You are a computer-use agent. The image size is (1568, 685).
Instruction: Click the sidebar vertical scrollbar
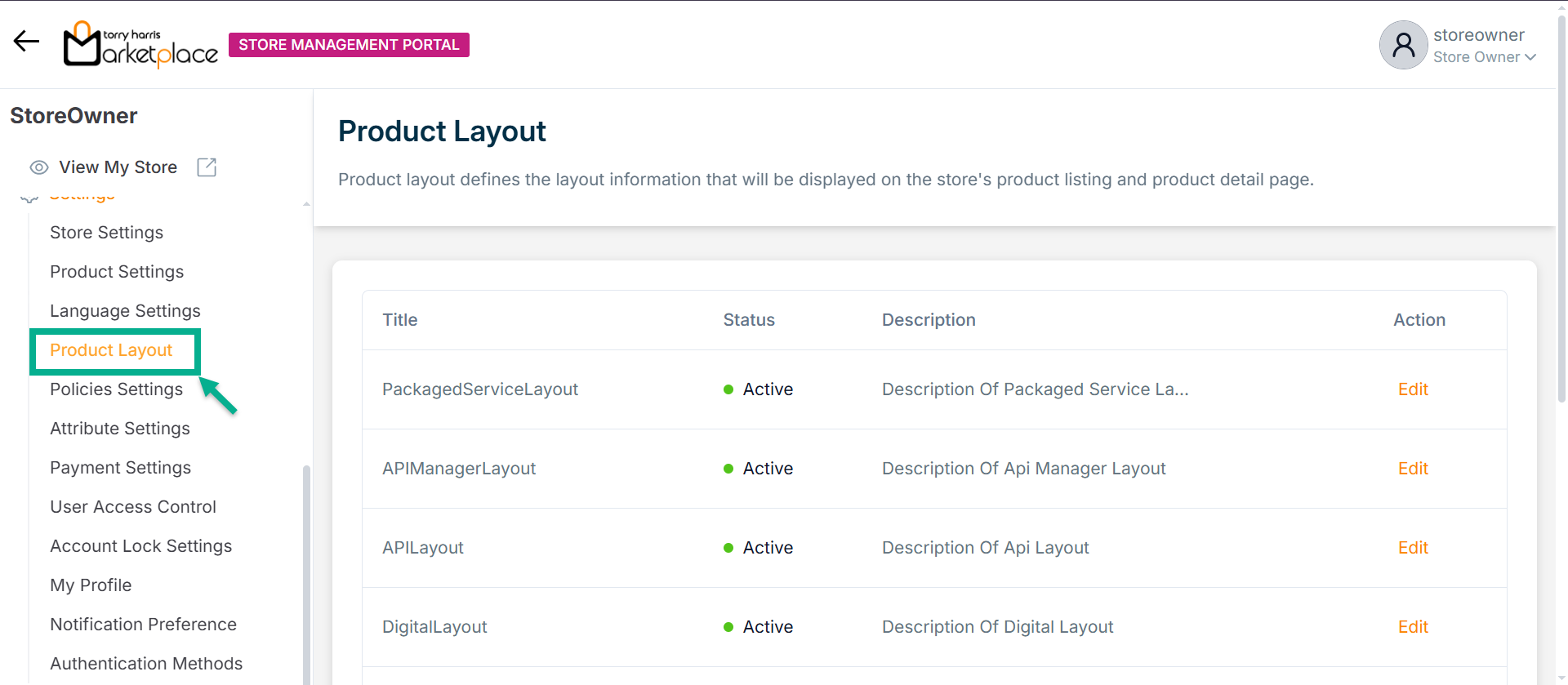point(306,572)
